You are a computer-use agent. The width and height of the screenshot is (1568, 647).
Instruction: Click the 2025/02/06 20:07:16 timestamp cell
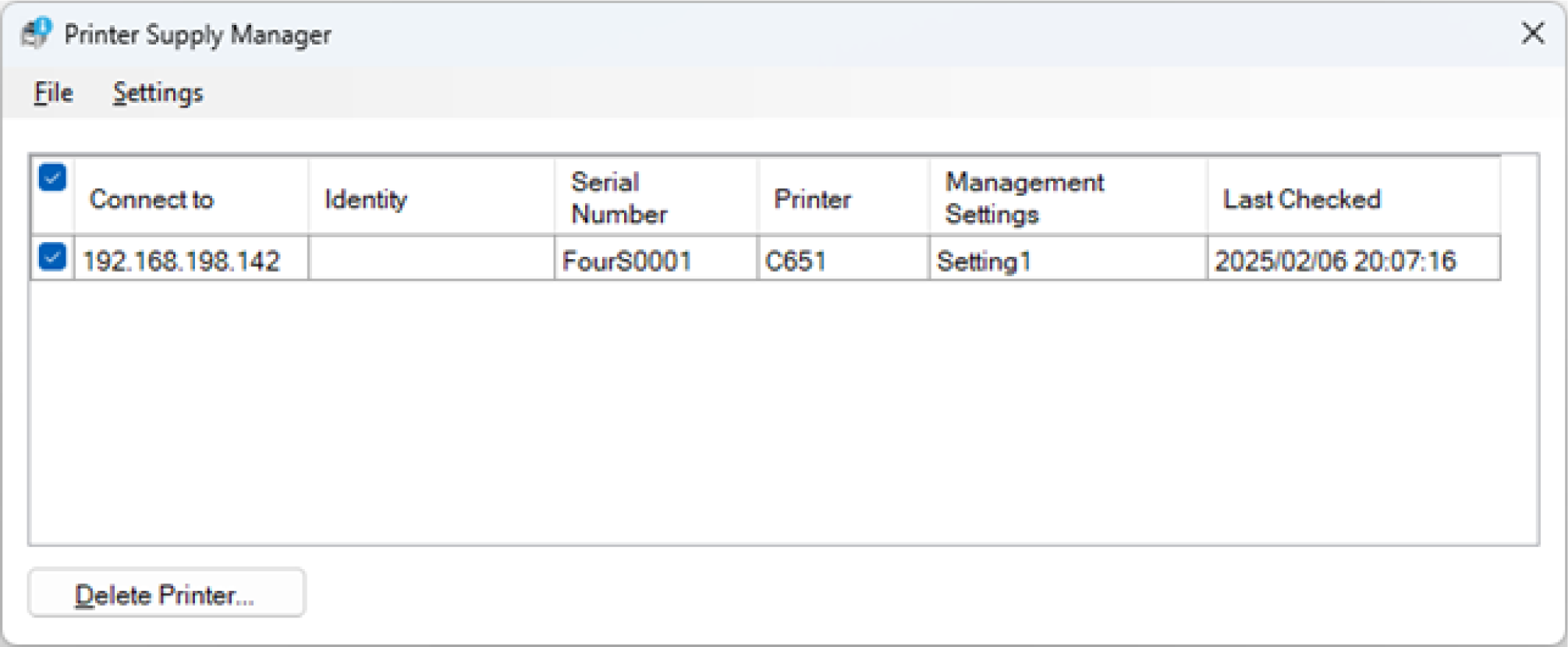(1335, 261)
